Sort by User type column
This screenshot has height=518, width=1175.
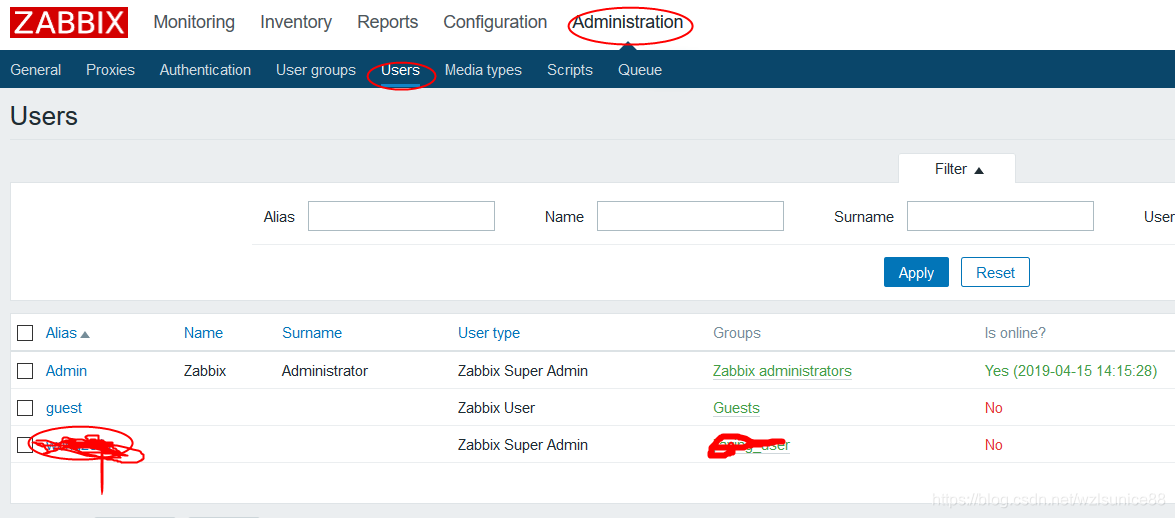pos(489,333)
